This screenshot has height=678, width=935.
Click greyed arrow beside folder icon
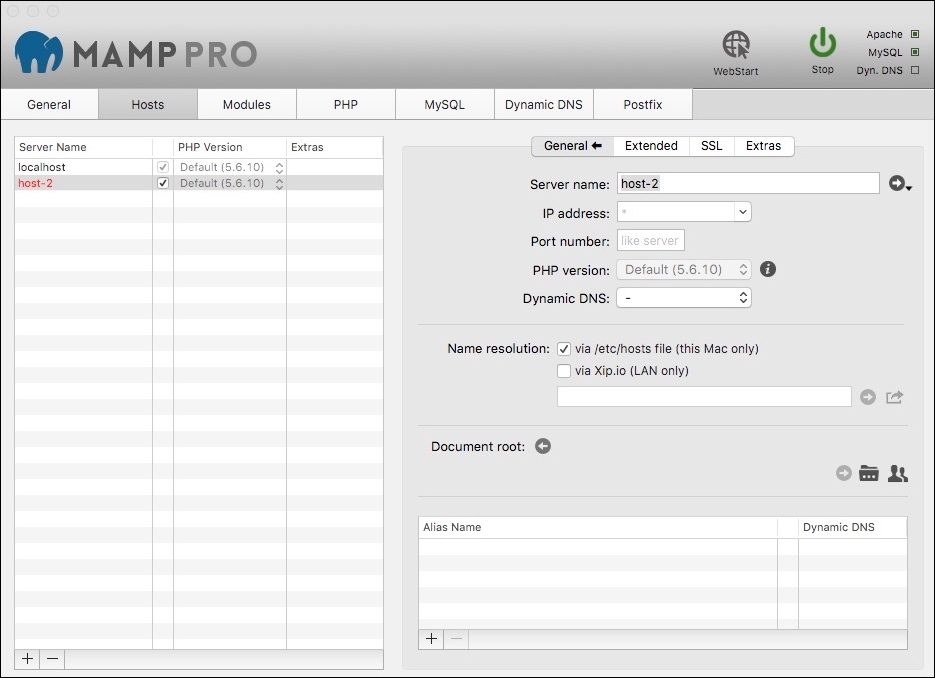pyautogui.click(x=844, y=473)
